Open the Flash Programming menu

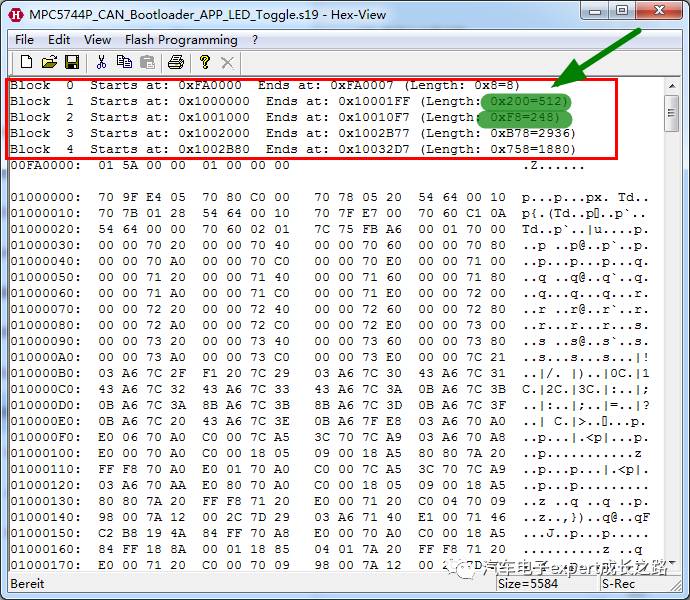tap(181, 40)
